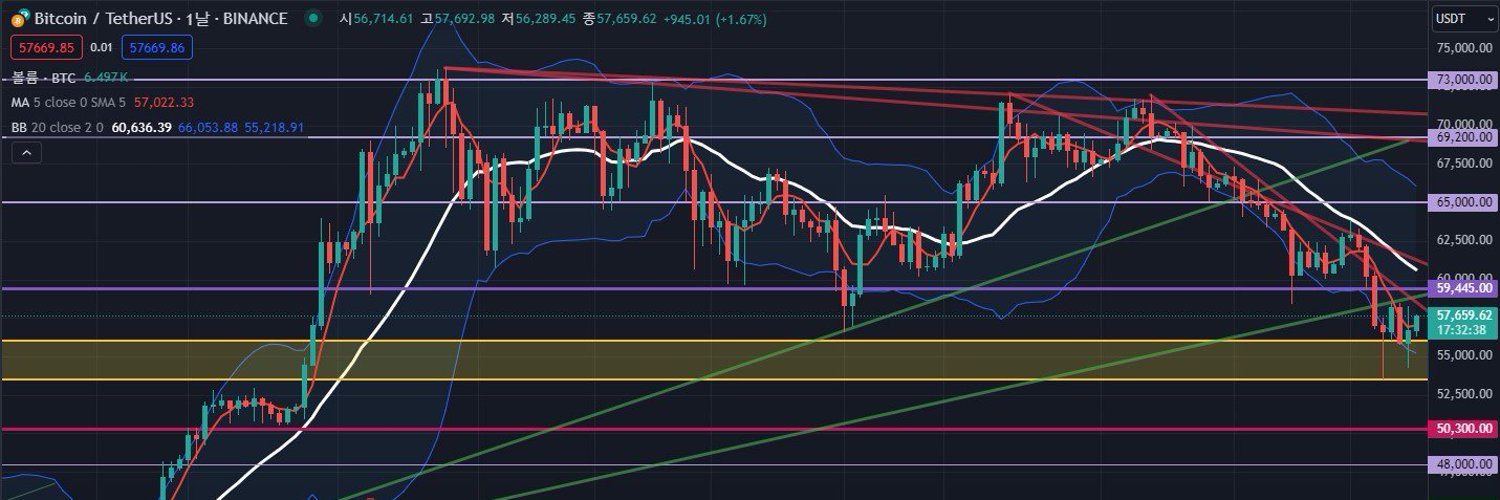Click the 48,000.00 price line label
The width and height of the screenshot is (1500, 500).
pyautogui.click(x=1463, y=464)
